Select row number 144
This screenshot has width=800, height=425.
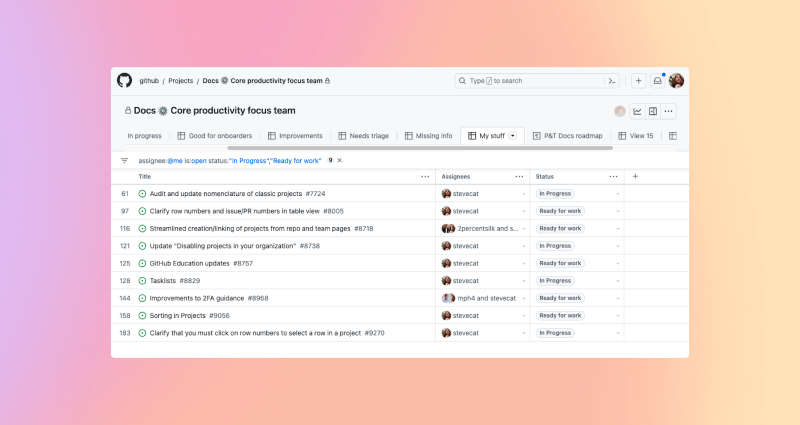tap(125, 298)
